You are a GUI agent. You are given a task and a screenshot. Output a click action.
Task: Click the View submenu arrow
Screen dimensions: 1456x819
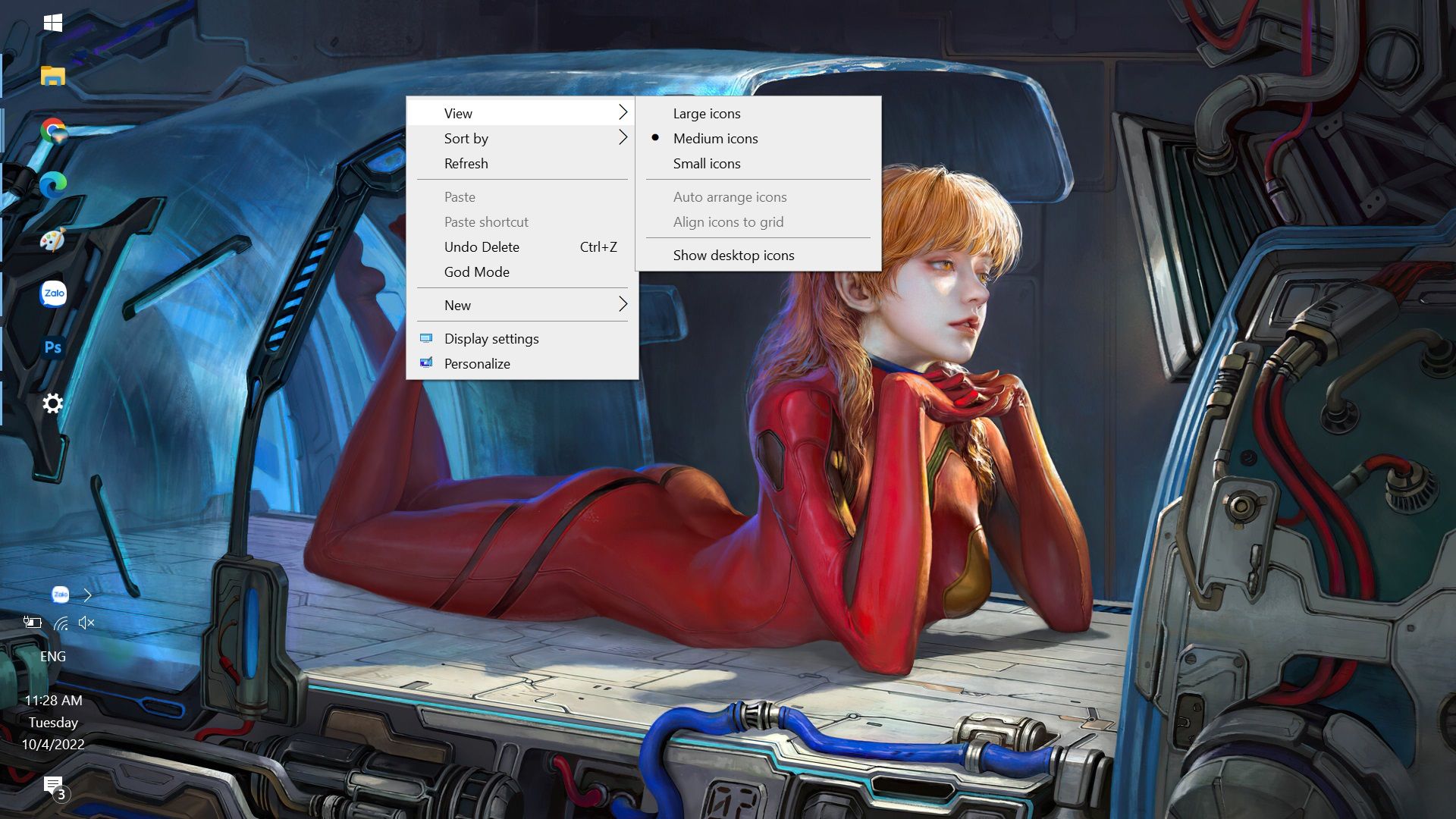tap(623, 112)
